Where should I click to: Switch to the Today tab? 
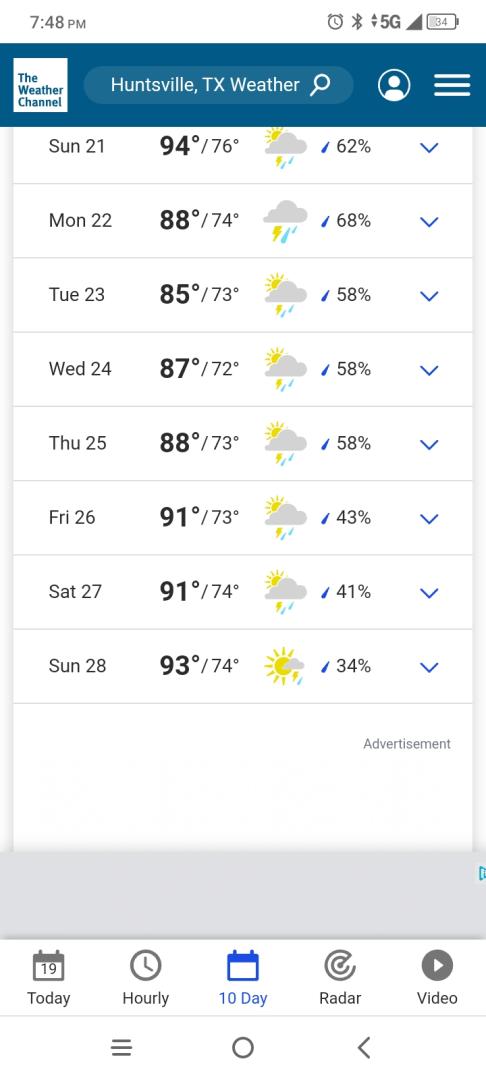pos(48,978)
